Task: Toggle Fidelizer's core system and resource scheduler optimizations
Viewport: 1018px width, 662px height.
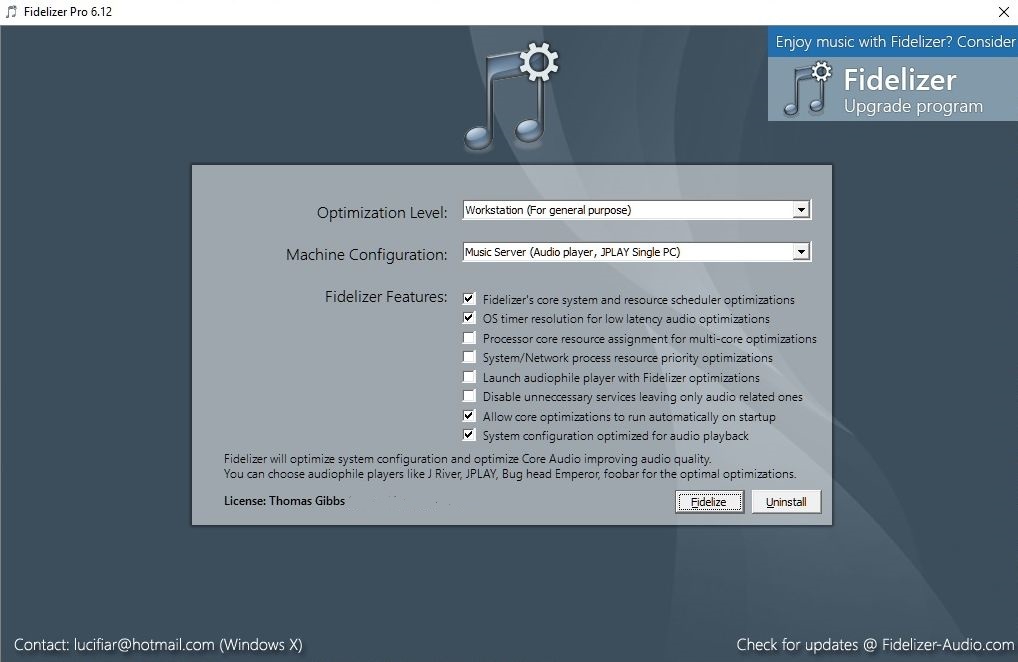Action: click(469, 299)
